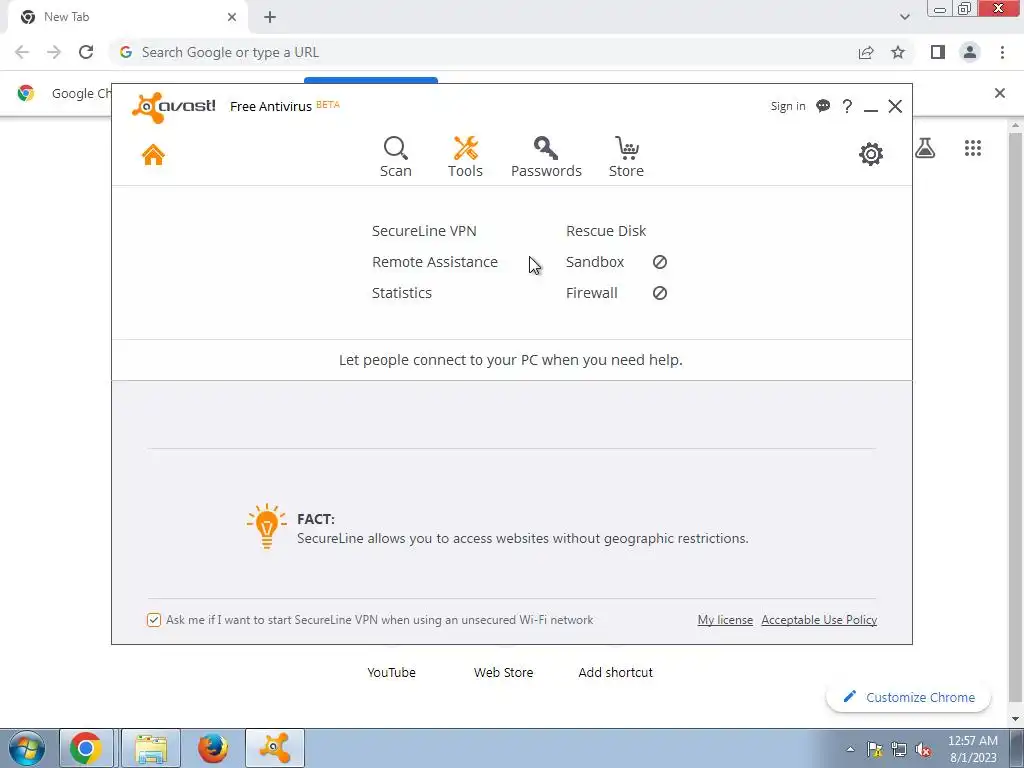The image size is (1024, 768).
Task: Click Sign in link in Avast
Action: [788, 106]
